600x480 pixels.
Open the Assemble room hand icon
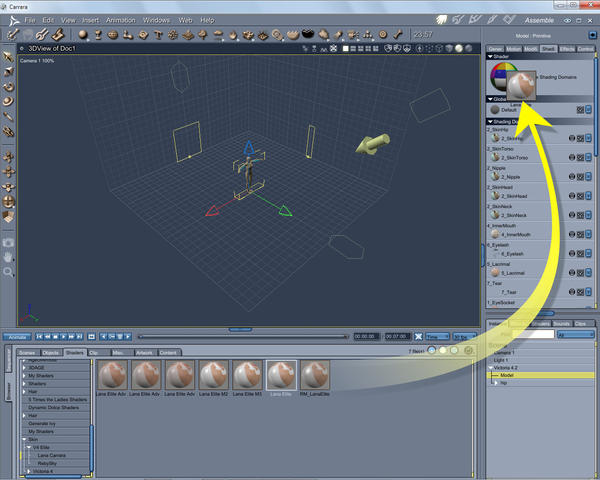442,20
